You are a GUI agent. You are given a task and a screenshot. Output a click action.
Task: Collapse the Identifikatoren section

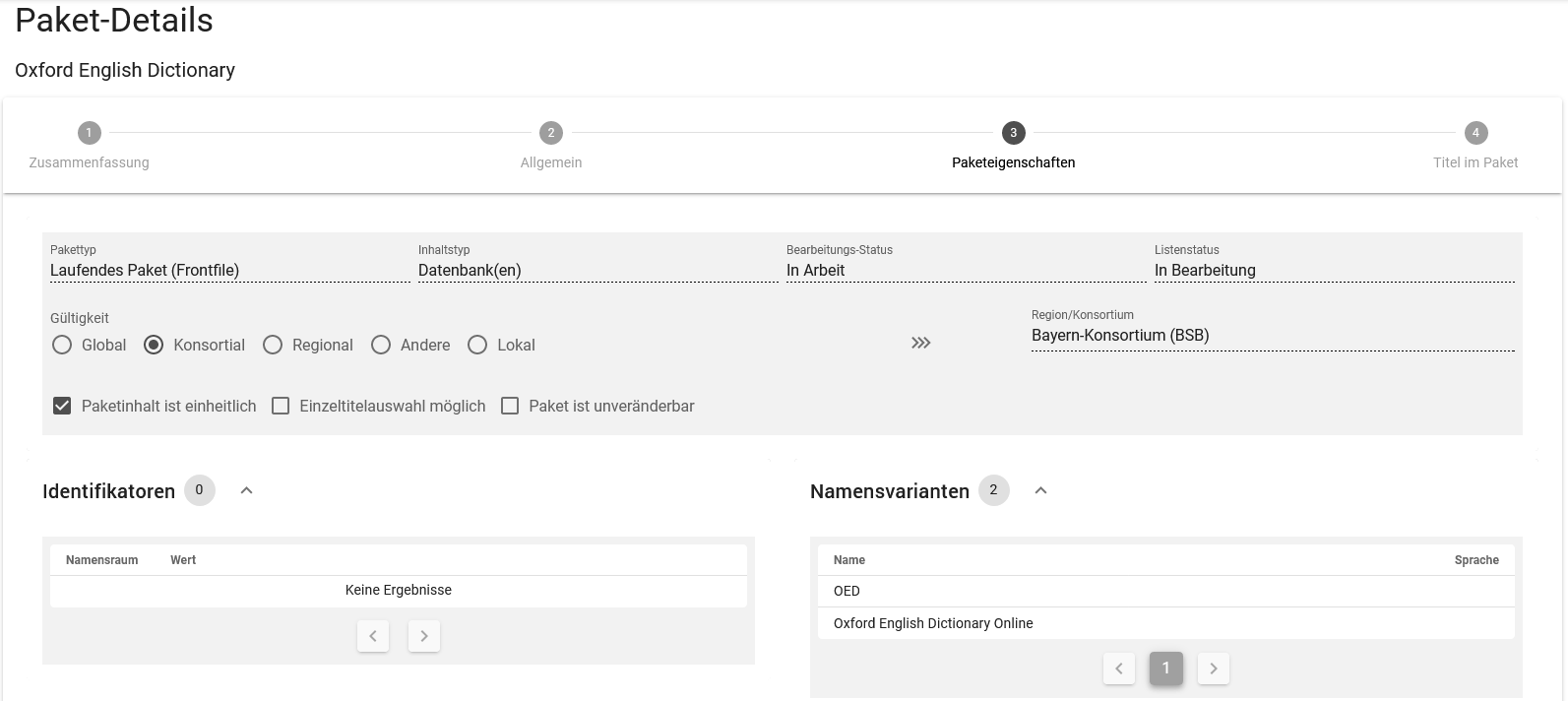click(247, 490)
